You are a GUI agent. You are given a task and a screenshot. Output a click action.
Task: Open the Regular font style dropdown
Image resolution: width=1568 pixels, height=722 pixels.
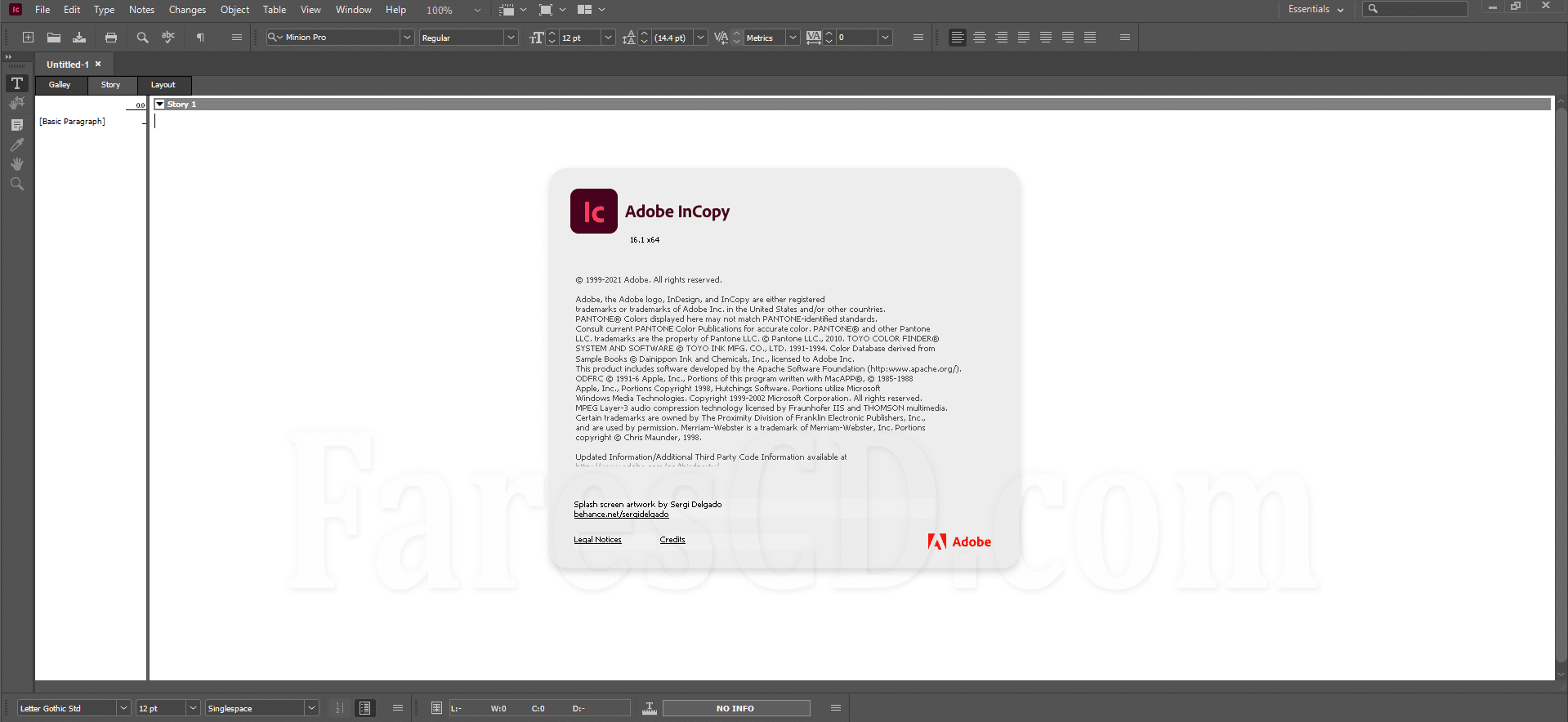point(511,38)
